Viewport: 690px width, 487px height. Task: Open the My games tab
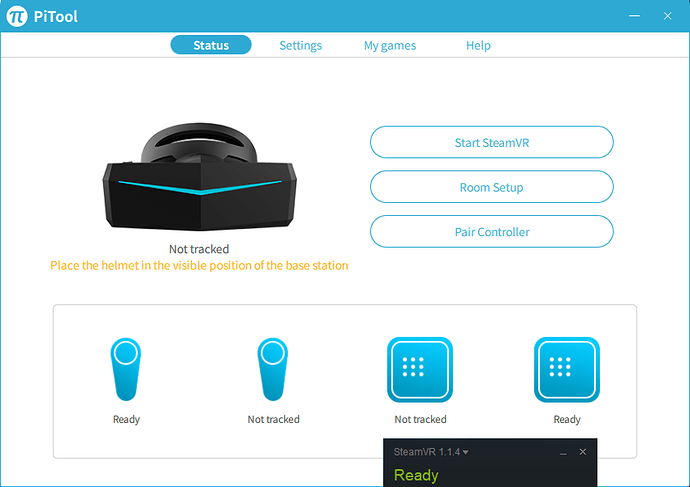(390, 45)
